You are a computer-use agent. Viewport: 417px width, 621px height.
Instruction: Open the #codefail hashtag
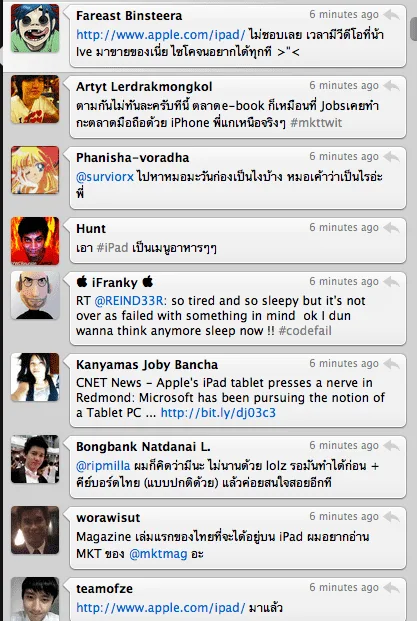[x=305, y=331]
